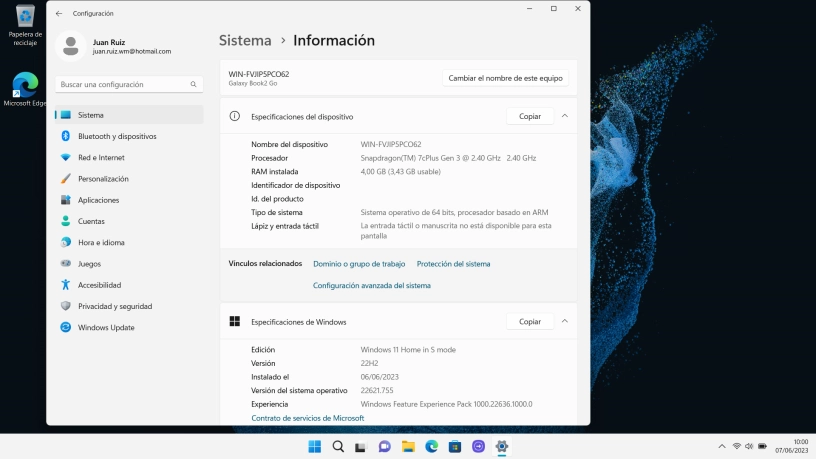Open Configuración avanzada del sistema link

(372, 285)
